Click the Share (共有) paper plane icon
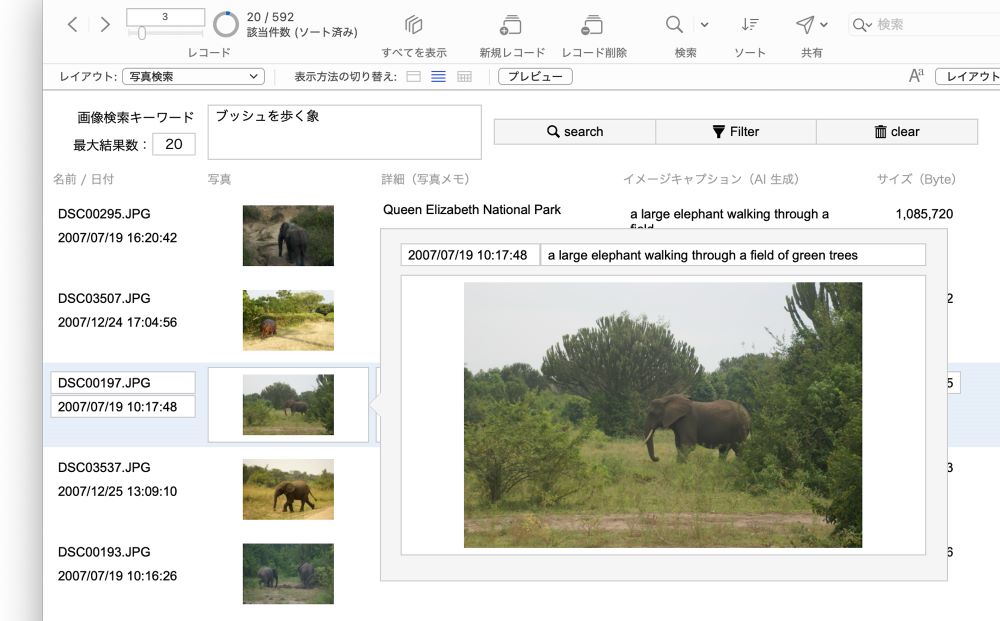Image resolution: width=1000 pixels, height=621 pixels. click(805, 24)
